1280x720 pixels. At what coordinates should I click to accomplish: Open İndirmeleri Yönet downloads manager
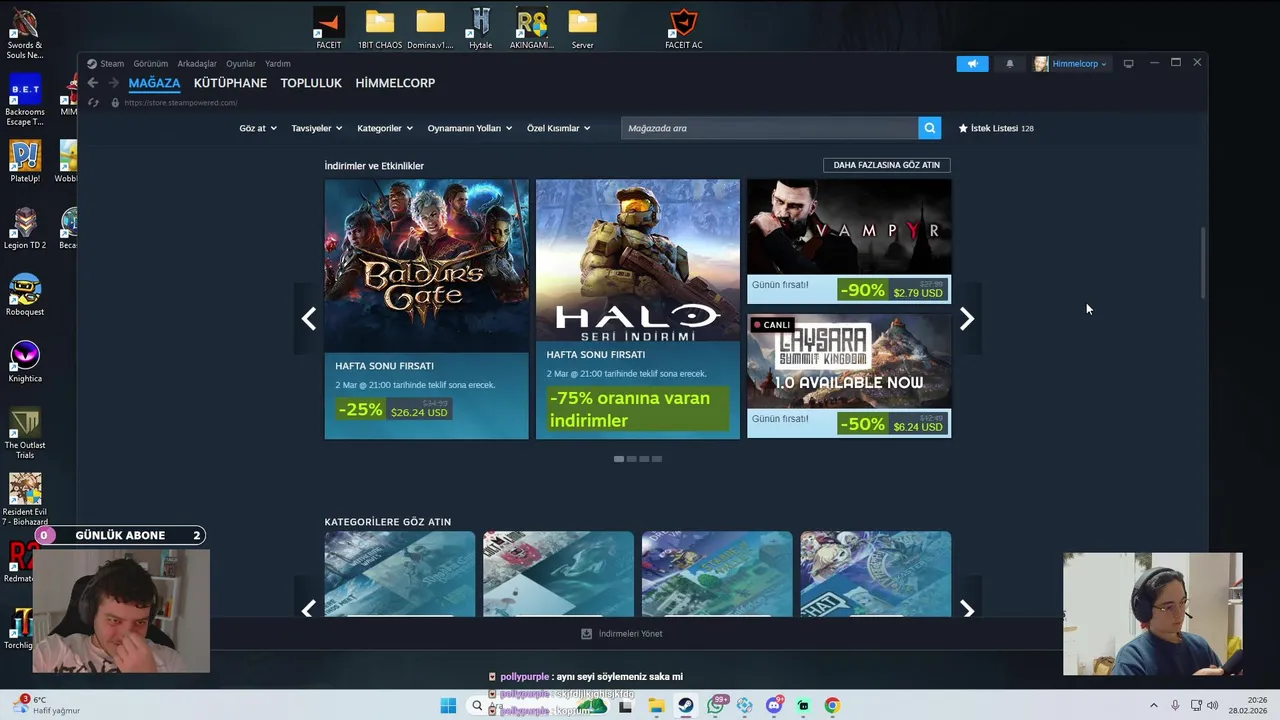coord(622,633)
